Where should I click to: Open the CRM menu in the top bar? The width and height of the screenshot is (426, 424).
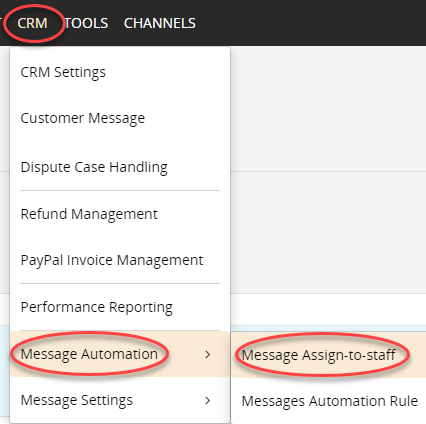[32, 23]
